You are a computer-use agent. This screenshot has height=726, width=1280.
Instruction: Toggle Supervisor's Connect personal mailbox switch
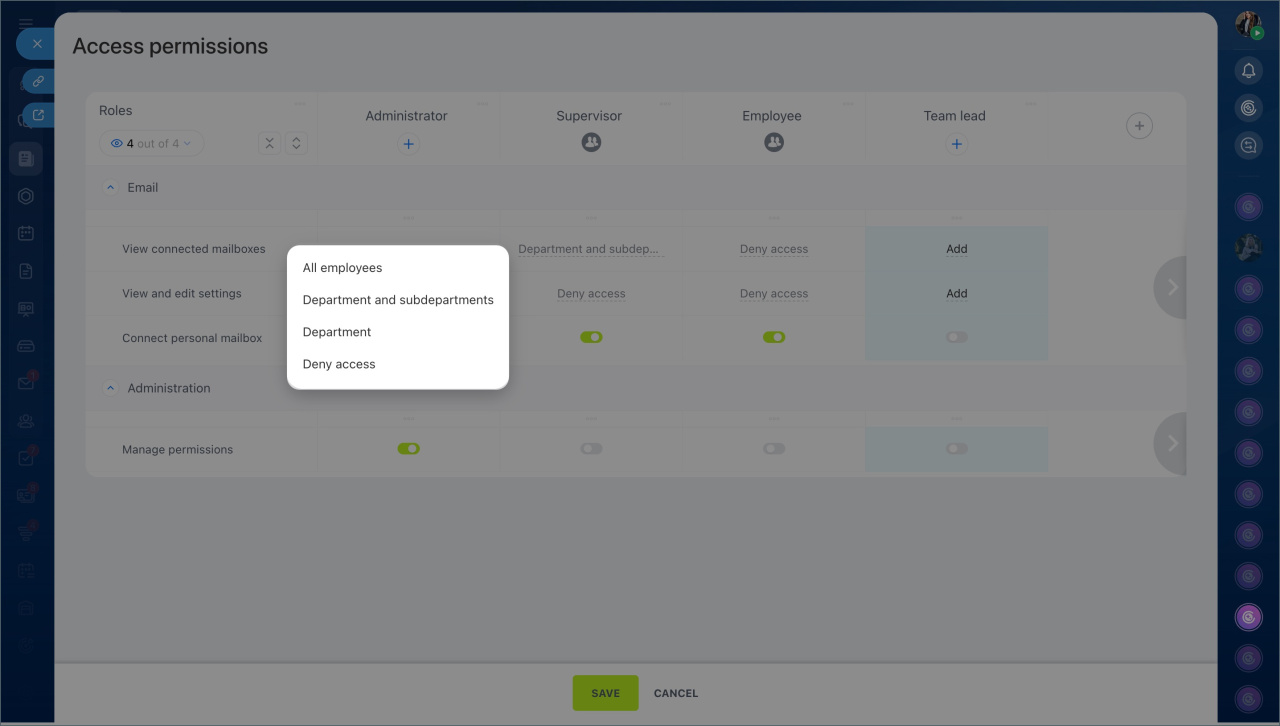[591, 337]
